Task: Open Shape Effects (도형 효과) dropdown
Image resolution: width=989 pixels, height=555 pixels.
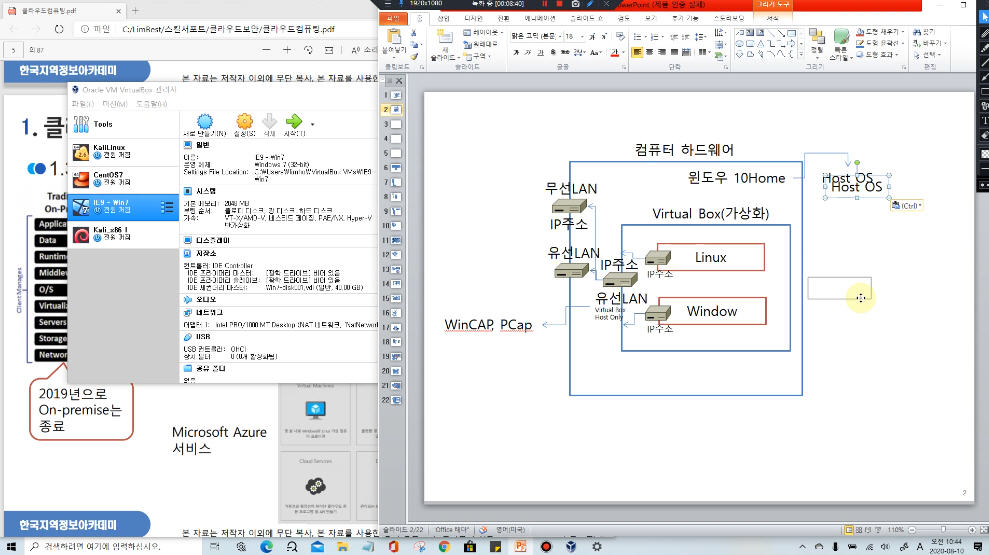Action: point(877,54)
